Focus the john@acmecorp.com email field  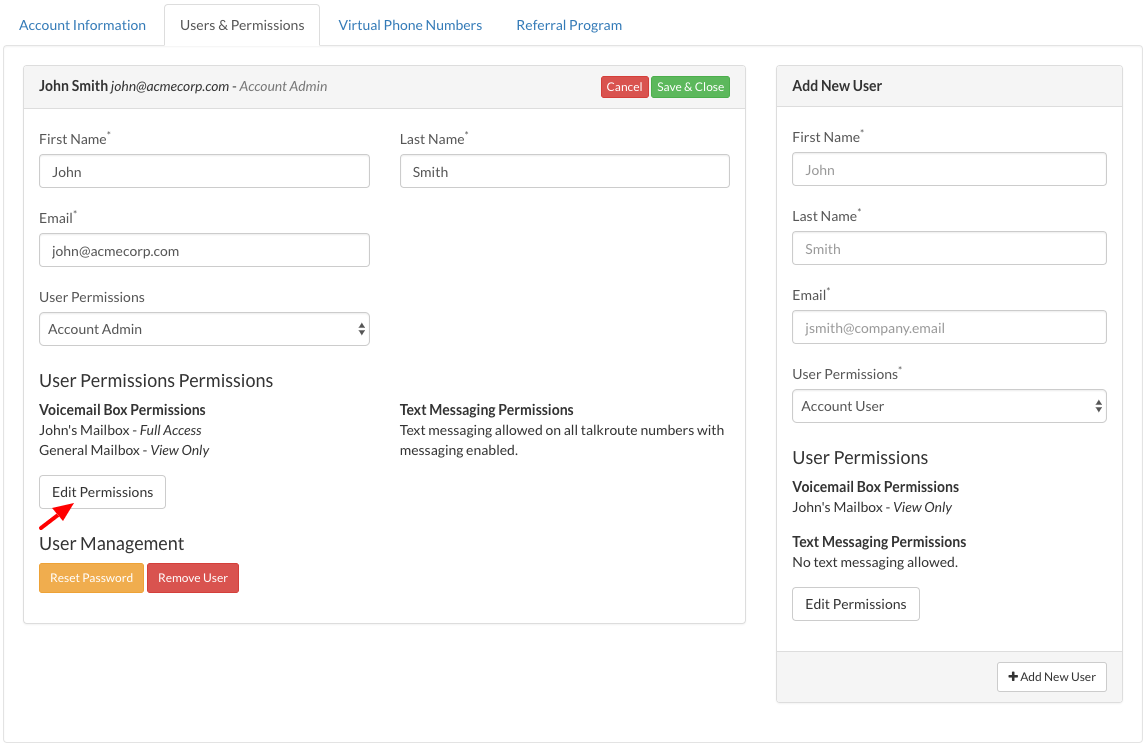204,250
